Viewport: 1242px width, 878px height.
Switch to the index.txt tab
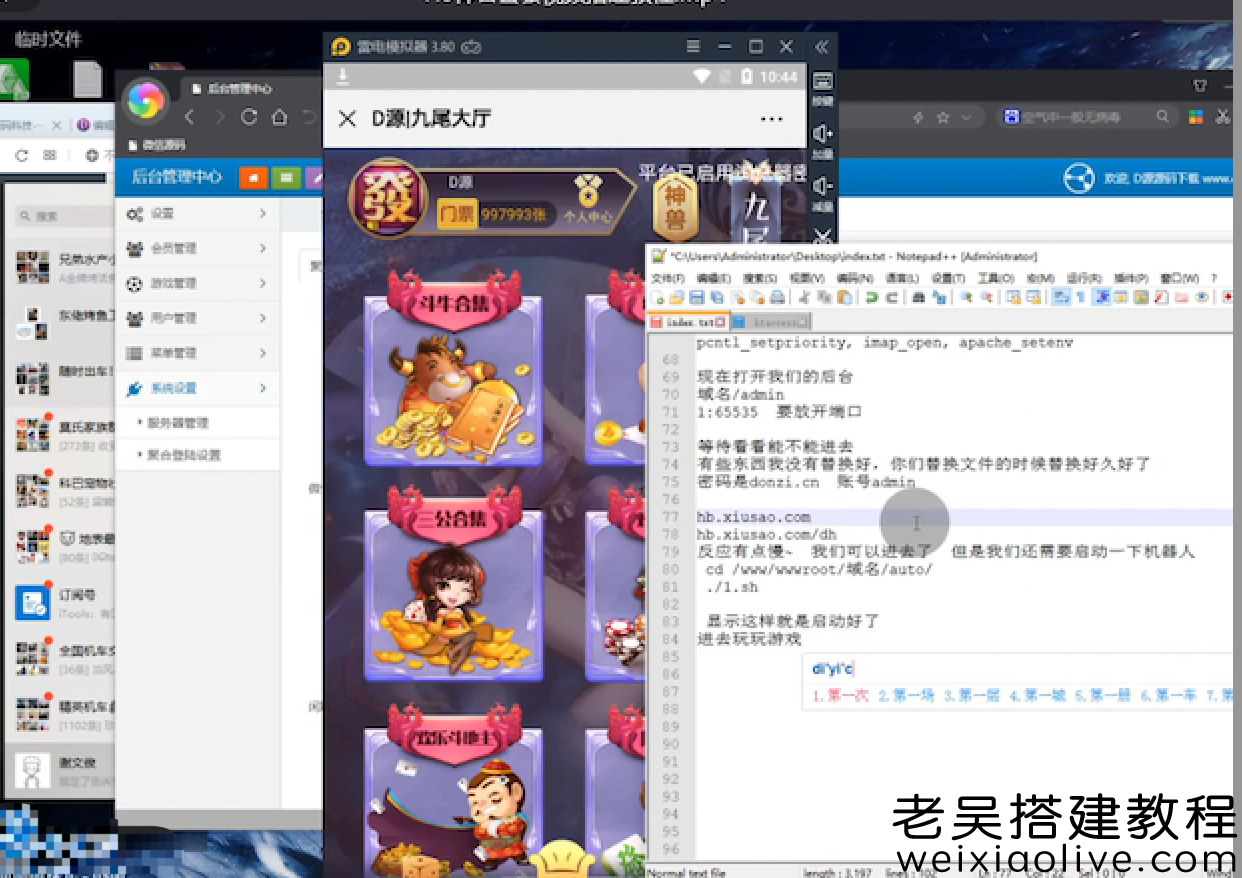coord(687,322)
